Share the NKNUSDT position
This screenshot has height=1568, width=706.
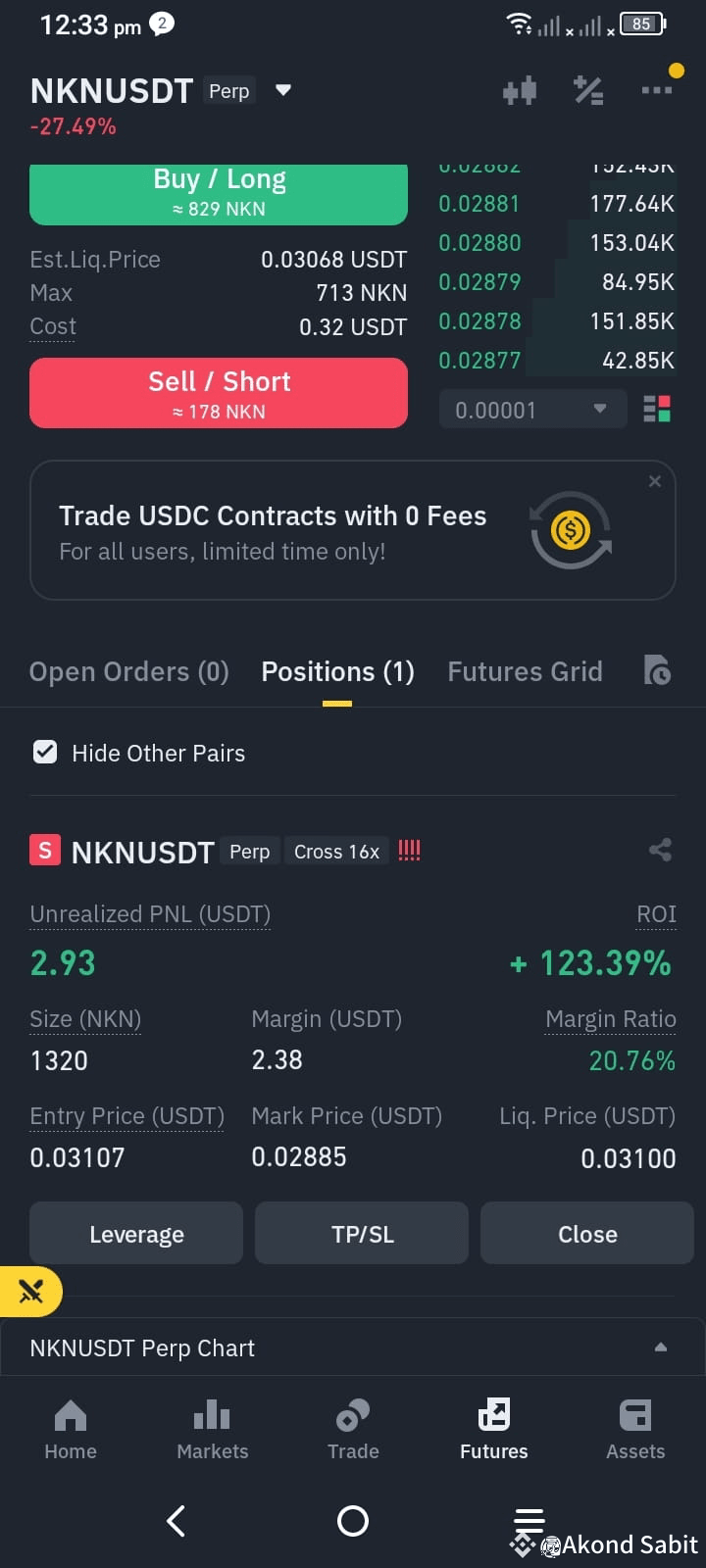tap(660, 851)
